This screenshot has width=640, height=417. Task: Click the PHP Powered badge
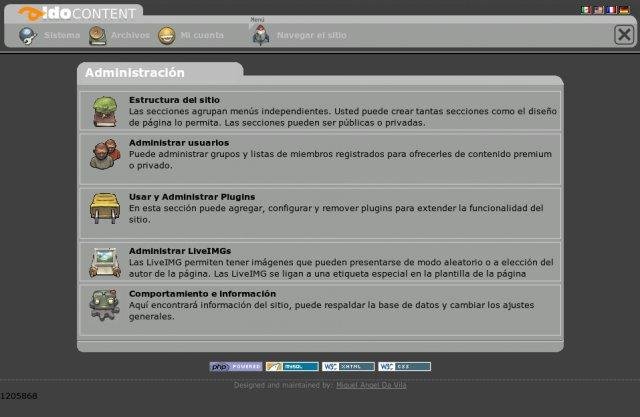(236, 366)
